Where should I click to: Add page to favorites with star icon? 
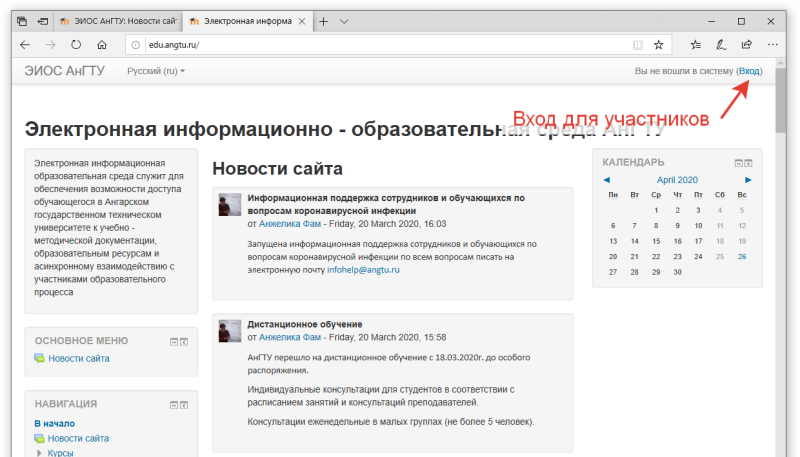click(659, 45)
